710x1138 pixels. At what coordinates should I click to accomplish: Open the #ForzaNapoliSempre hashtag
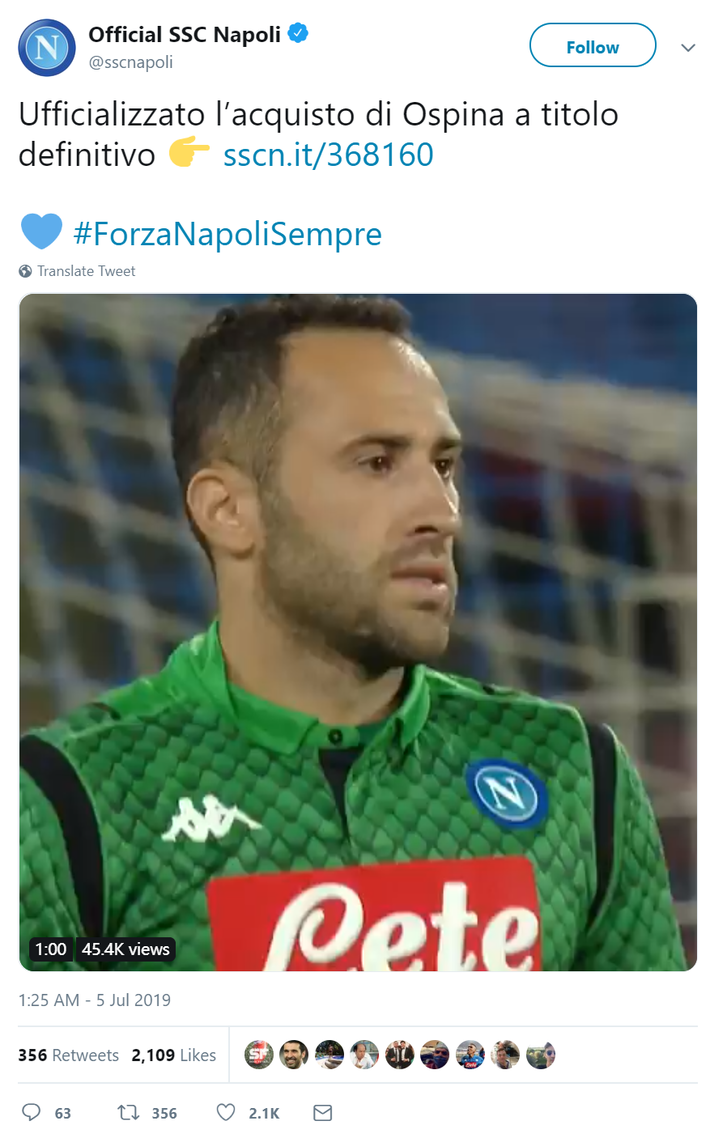pos(227,234)
